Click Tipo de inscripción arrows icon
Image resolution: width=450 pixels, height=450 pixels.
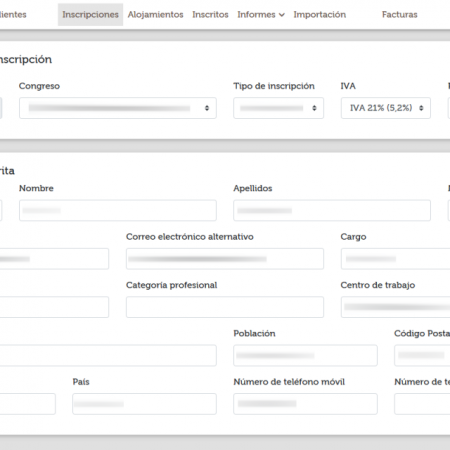314,108
